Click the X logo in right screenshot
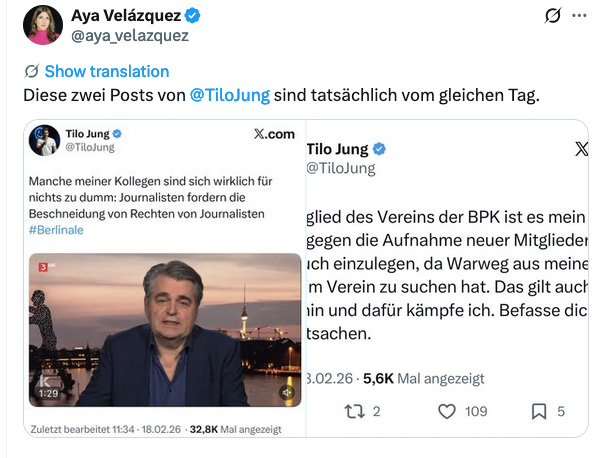This screenshot has height=458, width=601. [582, 149]
